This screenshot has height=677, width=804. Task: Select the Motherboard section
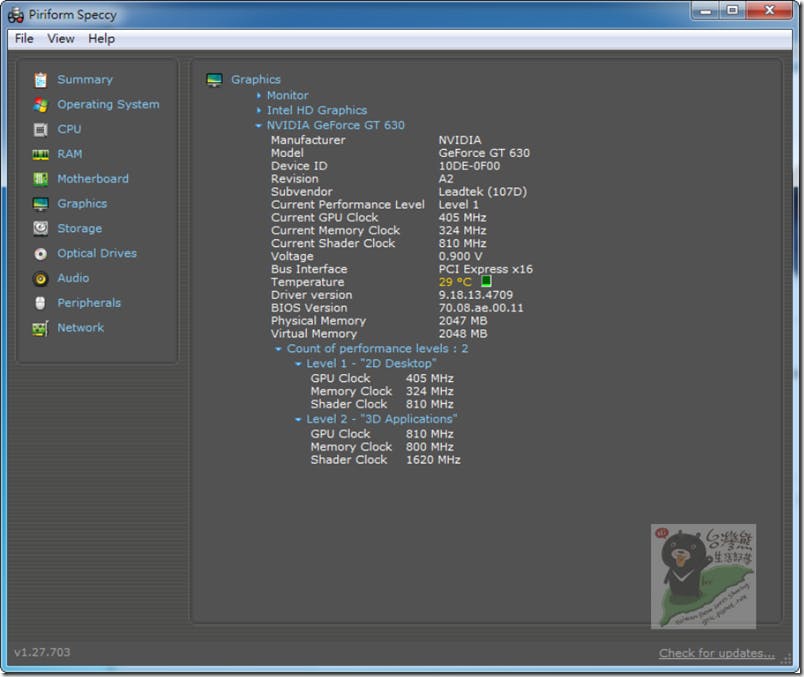point(93,179)
